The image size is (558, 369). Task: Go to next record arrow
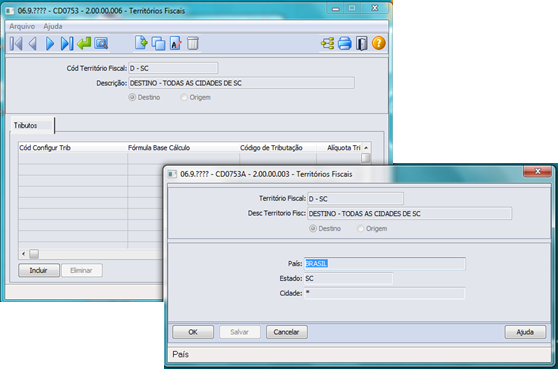click(50, 44)
